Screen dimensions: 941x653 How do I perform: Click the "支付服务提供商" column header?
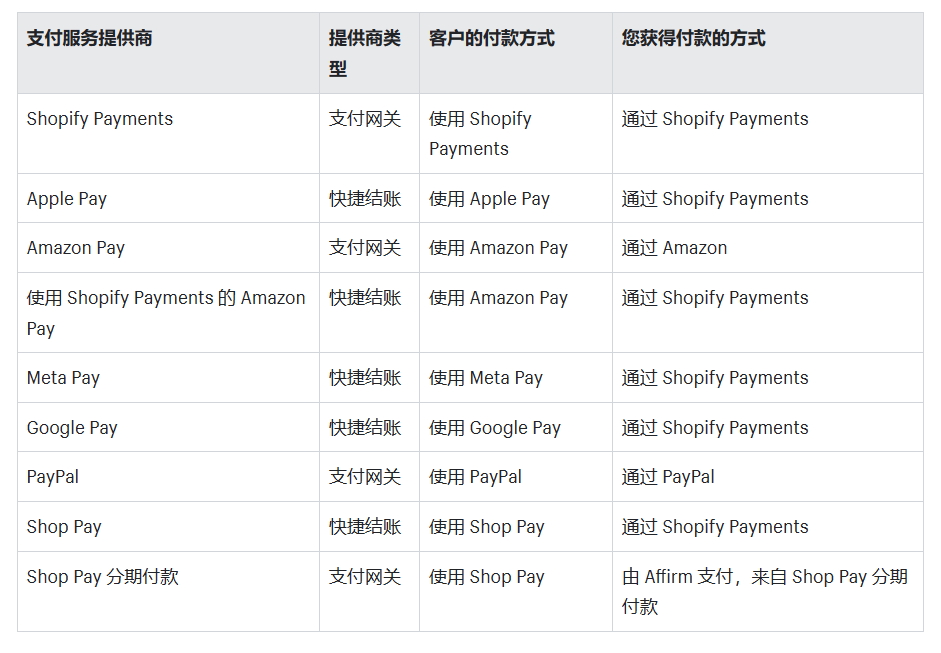(90, 39)
